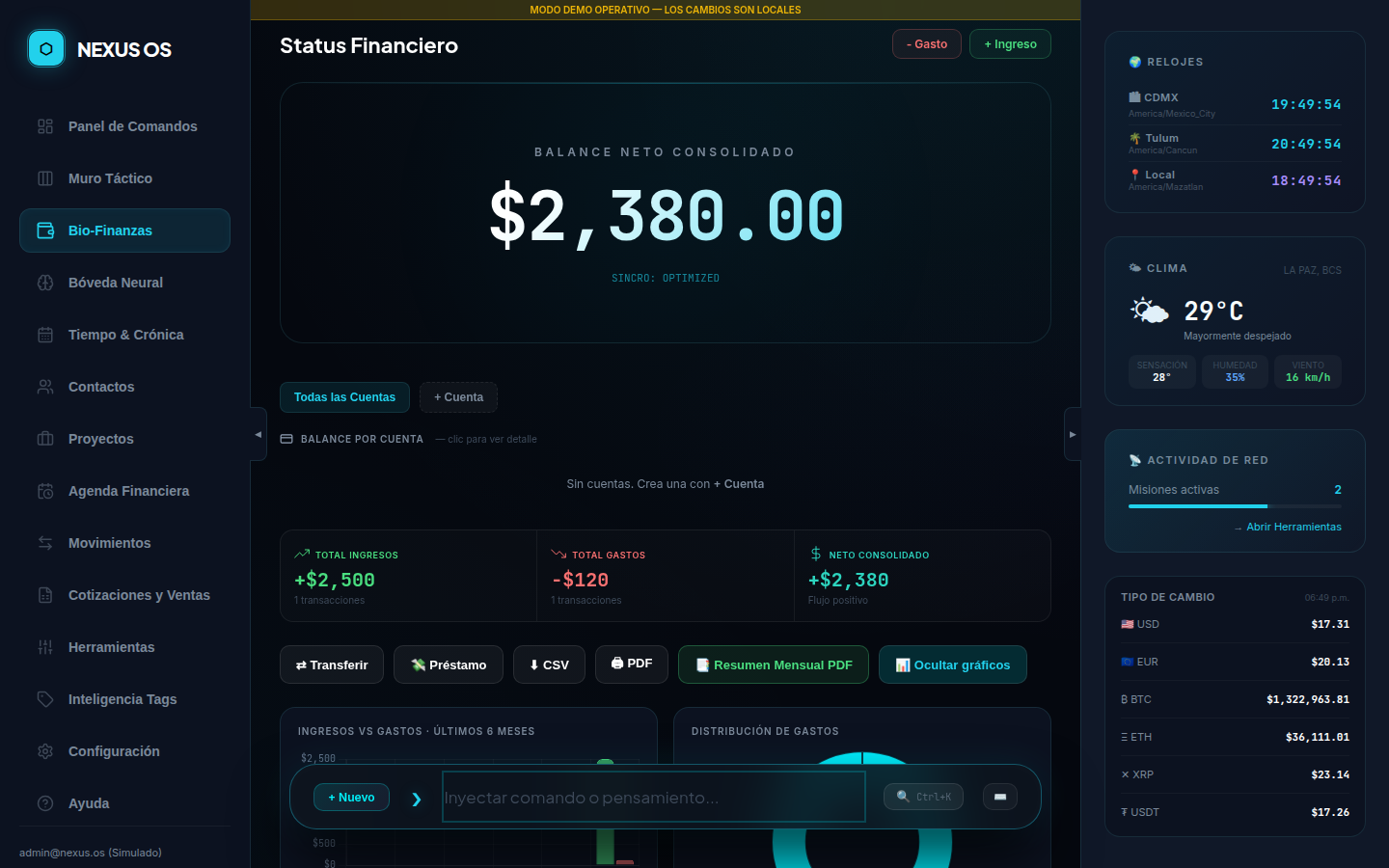Click the chevron prompt icon in command bar

(417, 799)
